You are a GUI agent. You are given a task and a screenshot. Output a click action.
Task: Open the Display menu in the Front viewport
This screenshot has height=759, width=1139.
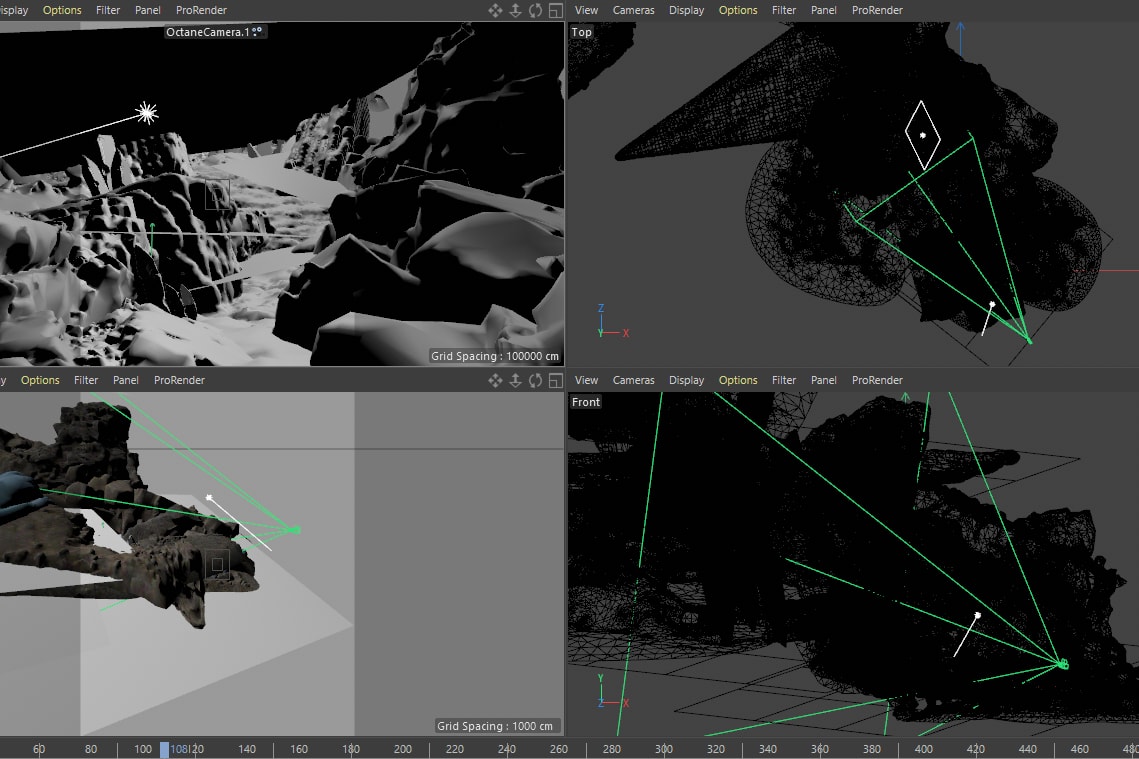(x=686, y=380)
